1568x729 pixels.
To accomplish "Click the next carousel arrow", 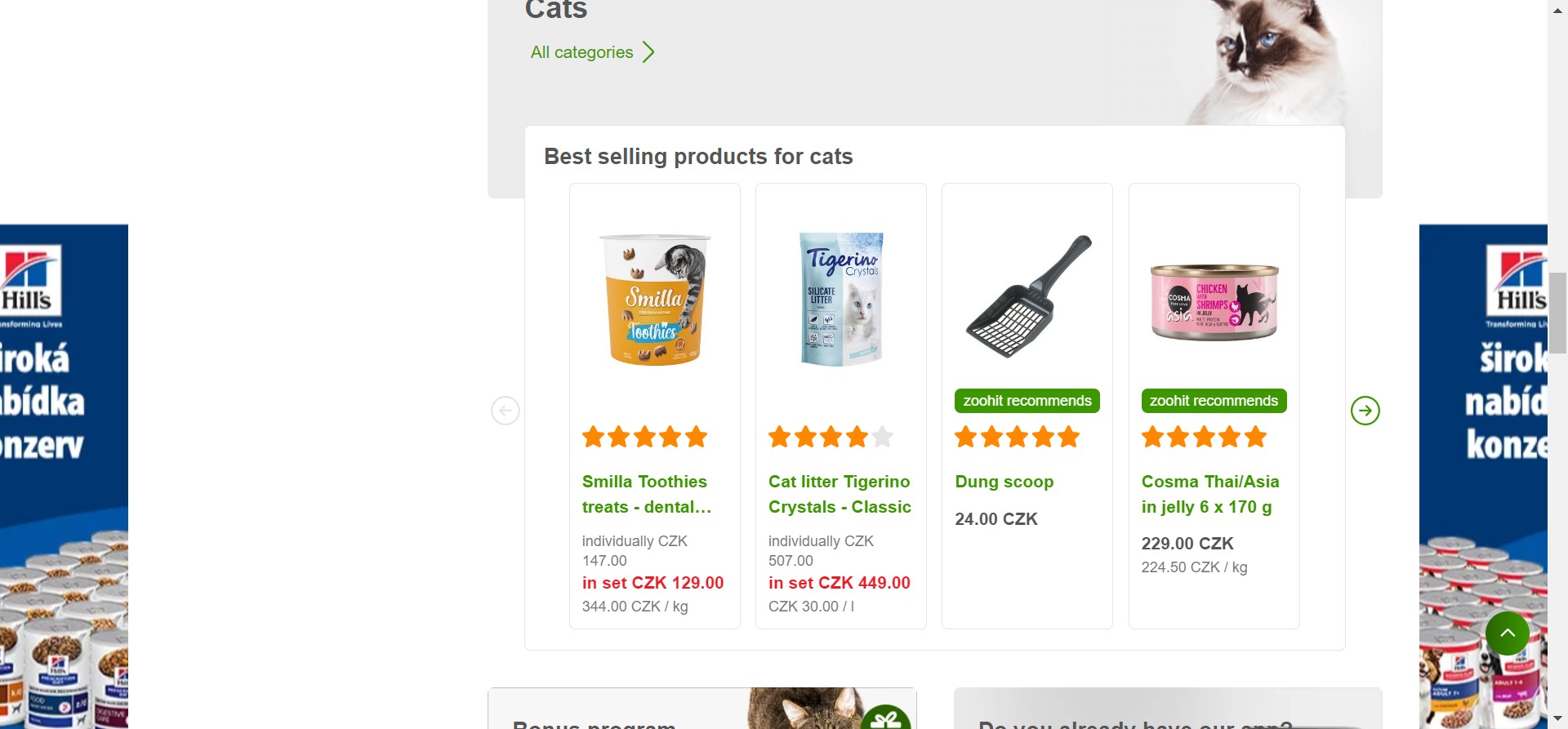I will [x=1365, y=411].
